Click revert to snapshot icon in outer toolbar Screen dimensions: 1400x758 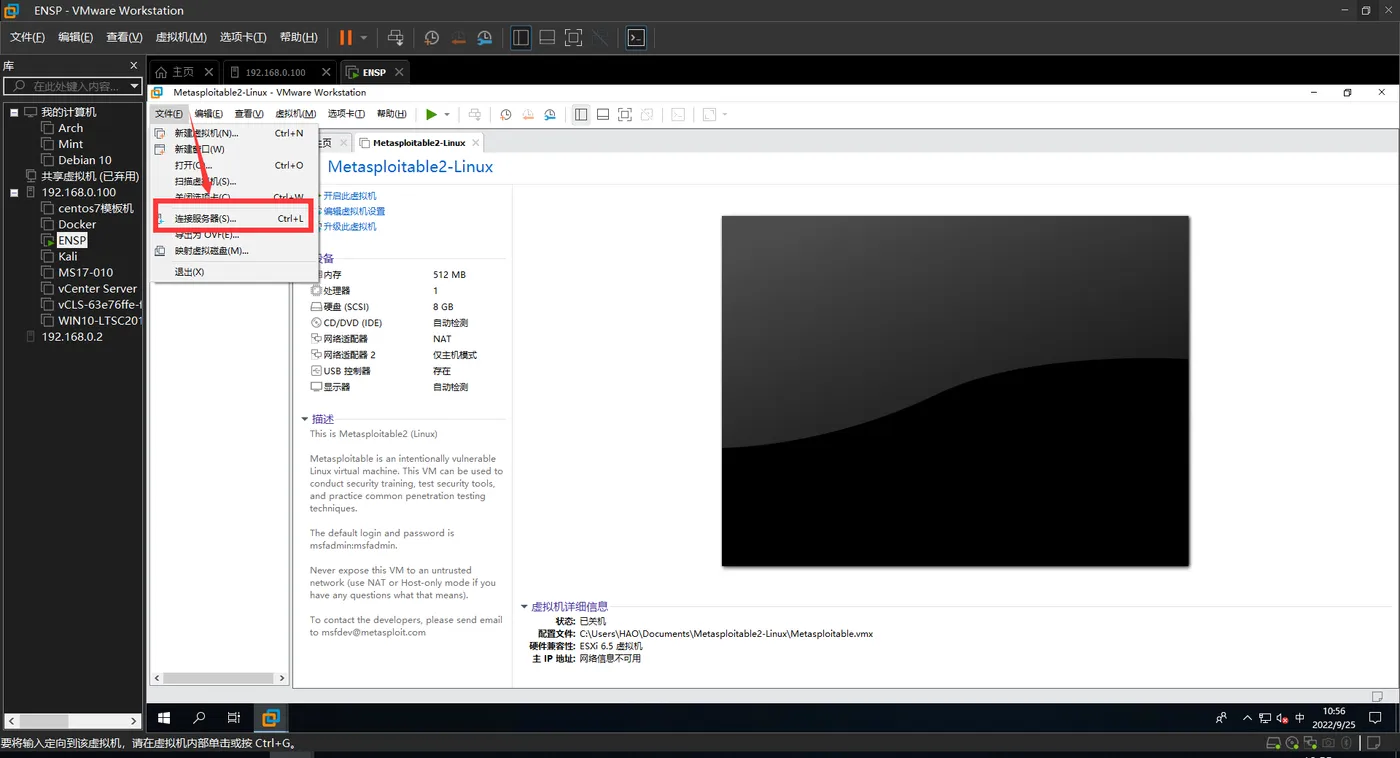[x=458, y=38]
